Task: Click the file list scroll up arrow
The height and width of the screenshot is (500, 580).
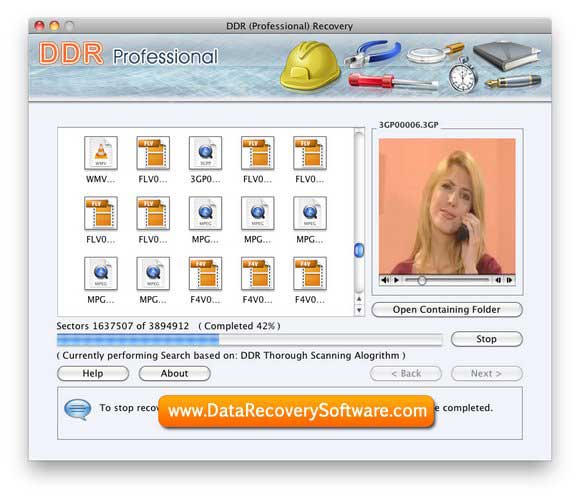Action: [x=359, y=299]
